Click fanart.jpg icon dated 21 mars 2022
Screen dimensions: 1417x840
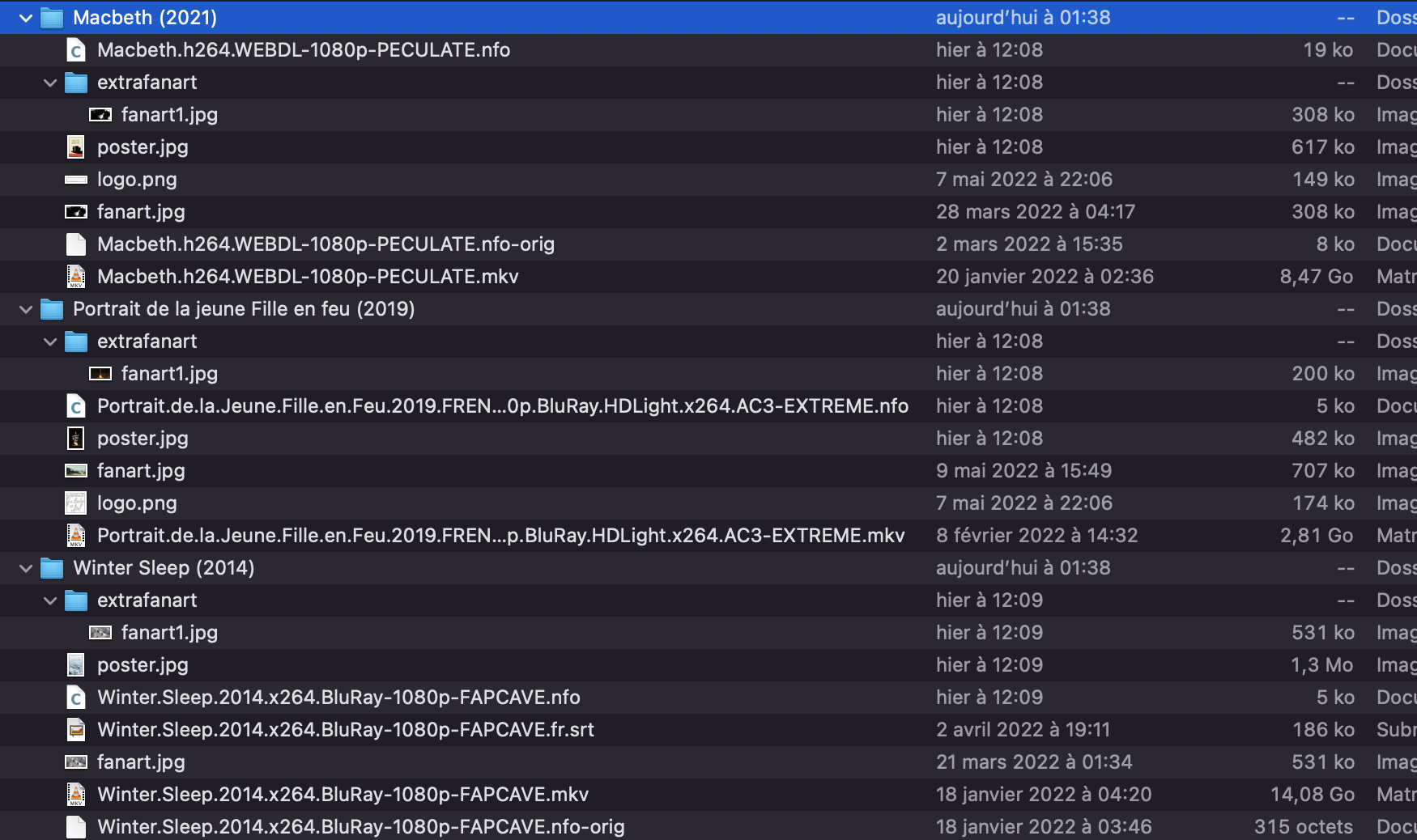[76, 762]
